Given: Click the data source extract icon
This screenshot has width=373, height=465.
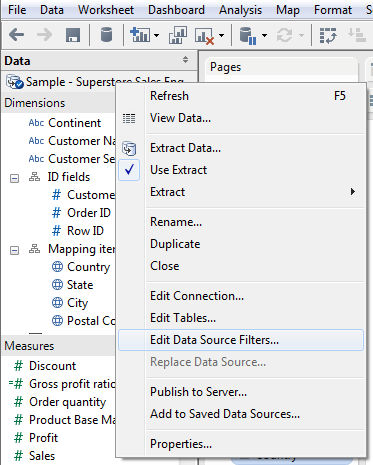Looking at the screenshot, I should point(15,82).
